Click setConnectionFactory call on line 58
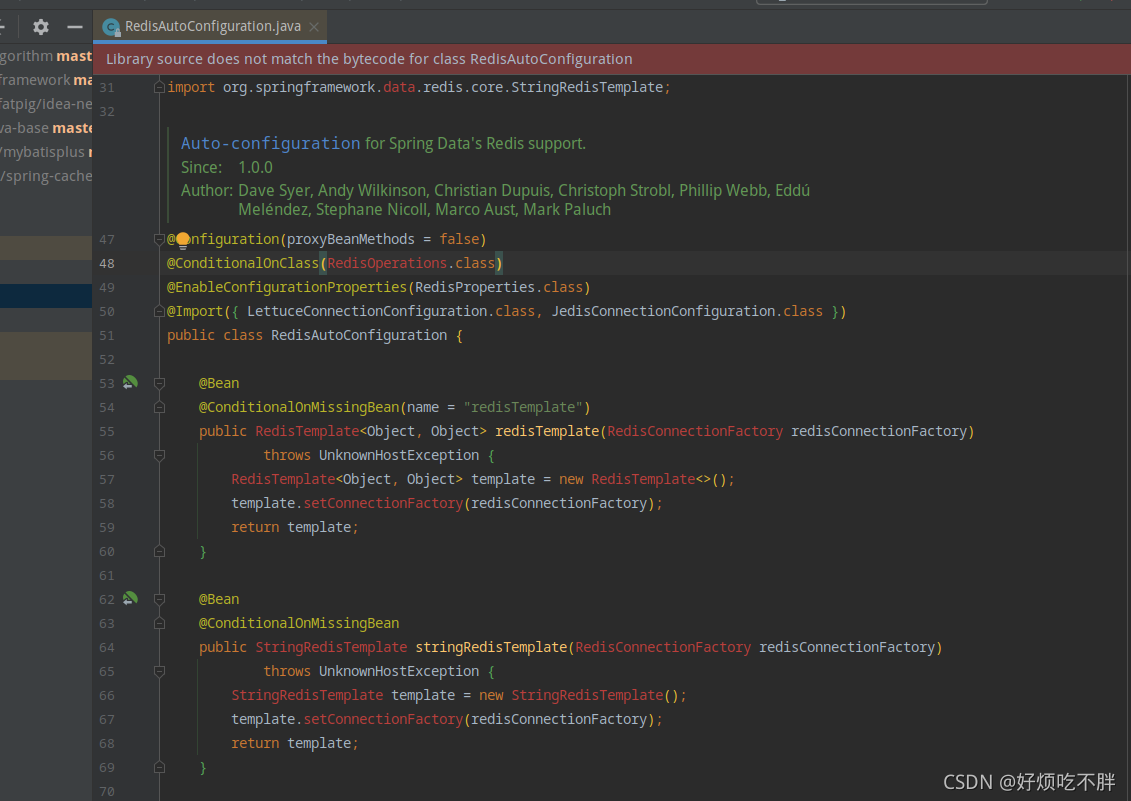Screen dimensions: 1131x801 [383, 503]
